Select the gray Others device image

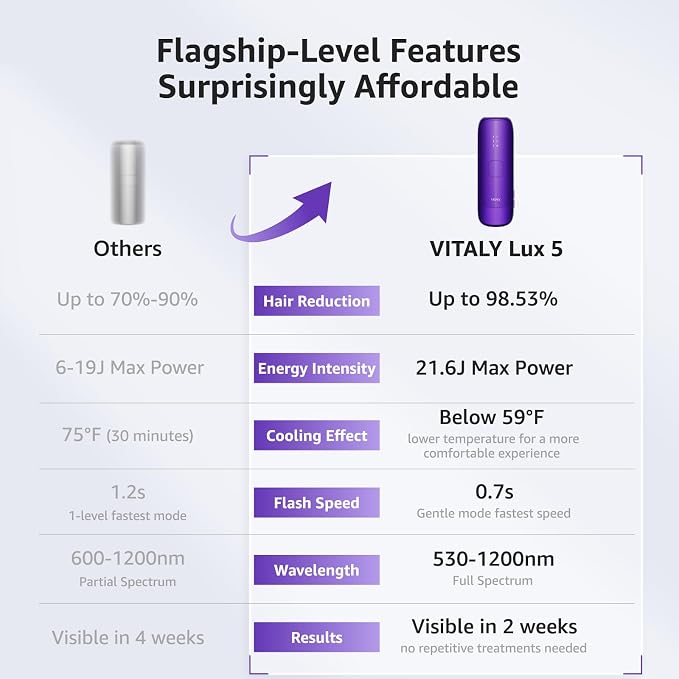coord(128,183)
